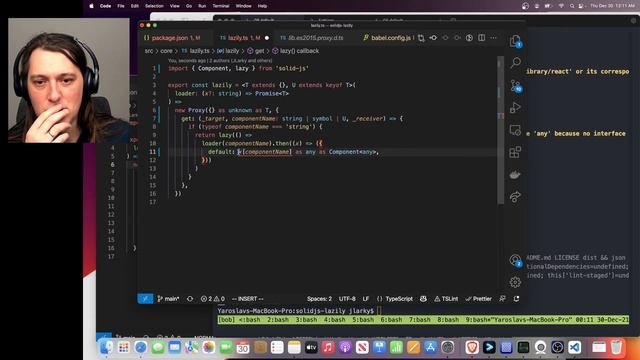Click the Synchronize Changes icon in the status bar
The image size is (640, 360).
190,299
